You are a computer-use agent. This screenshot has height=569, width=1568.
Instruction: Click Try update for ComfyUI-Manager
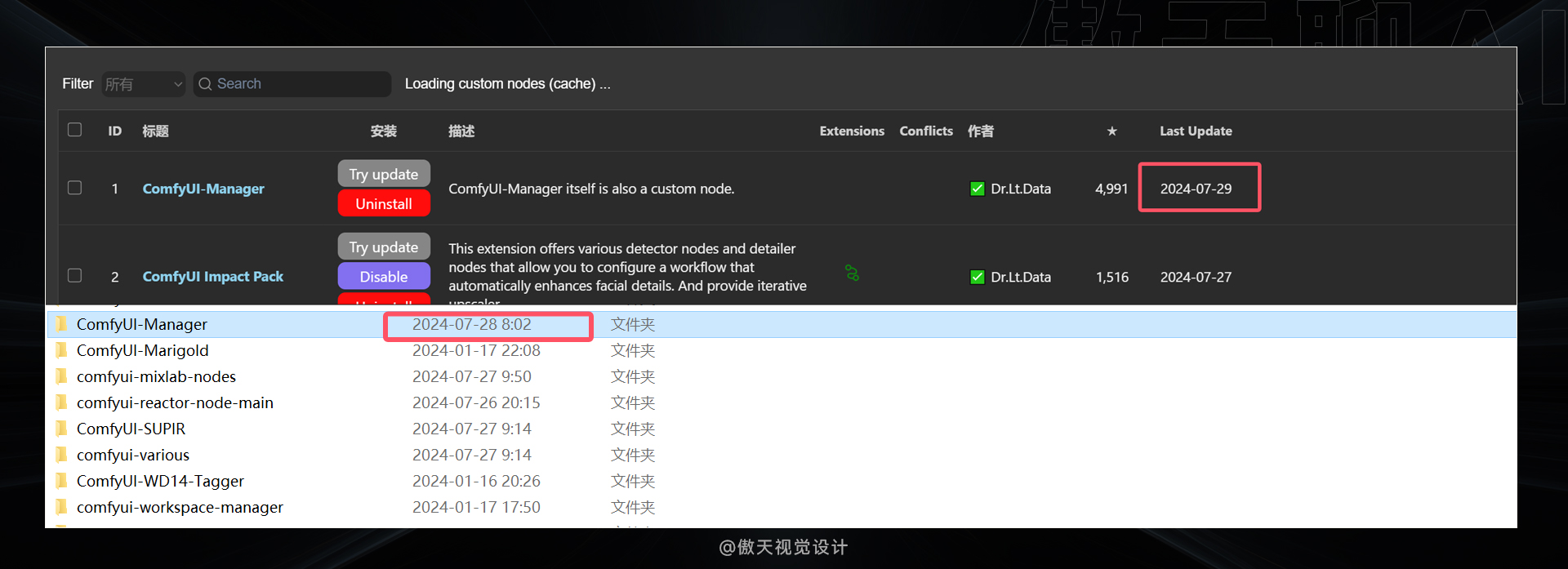[x=384, y=174]
